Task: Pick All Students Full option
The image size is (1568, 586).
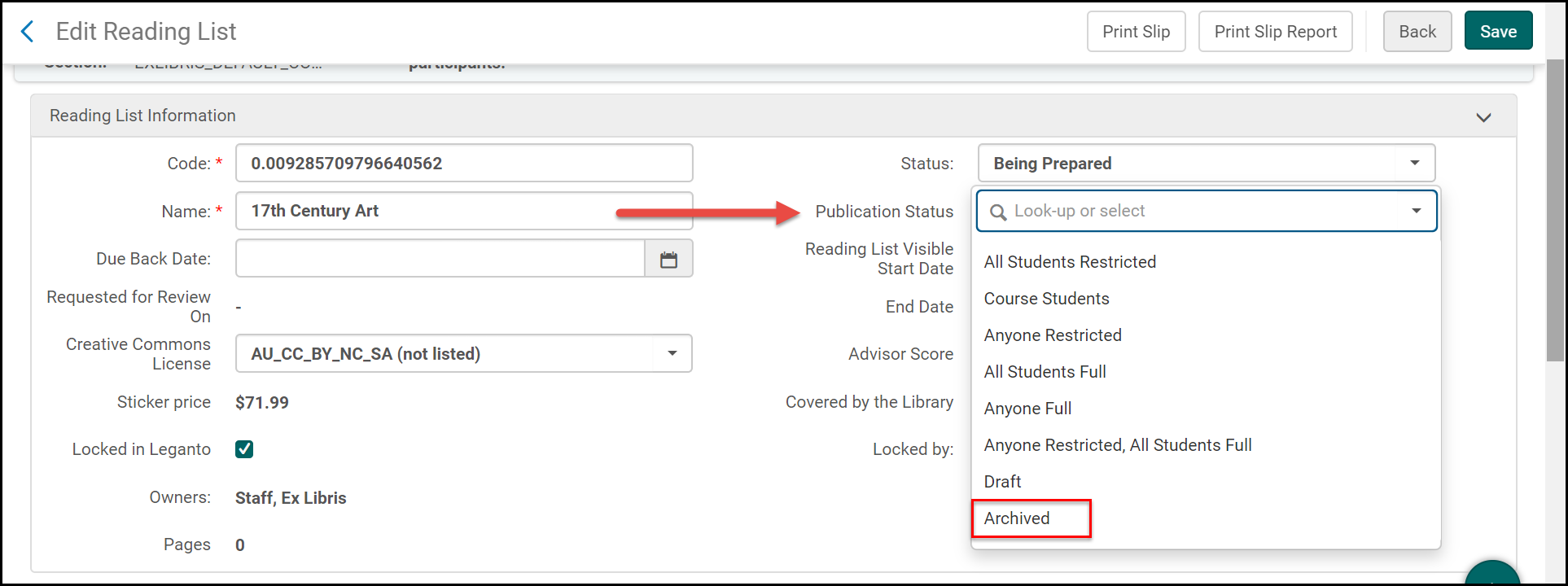Action: pyautogui.click(x=1045, y=372)
